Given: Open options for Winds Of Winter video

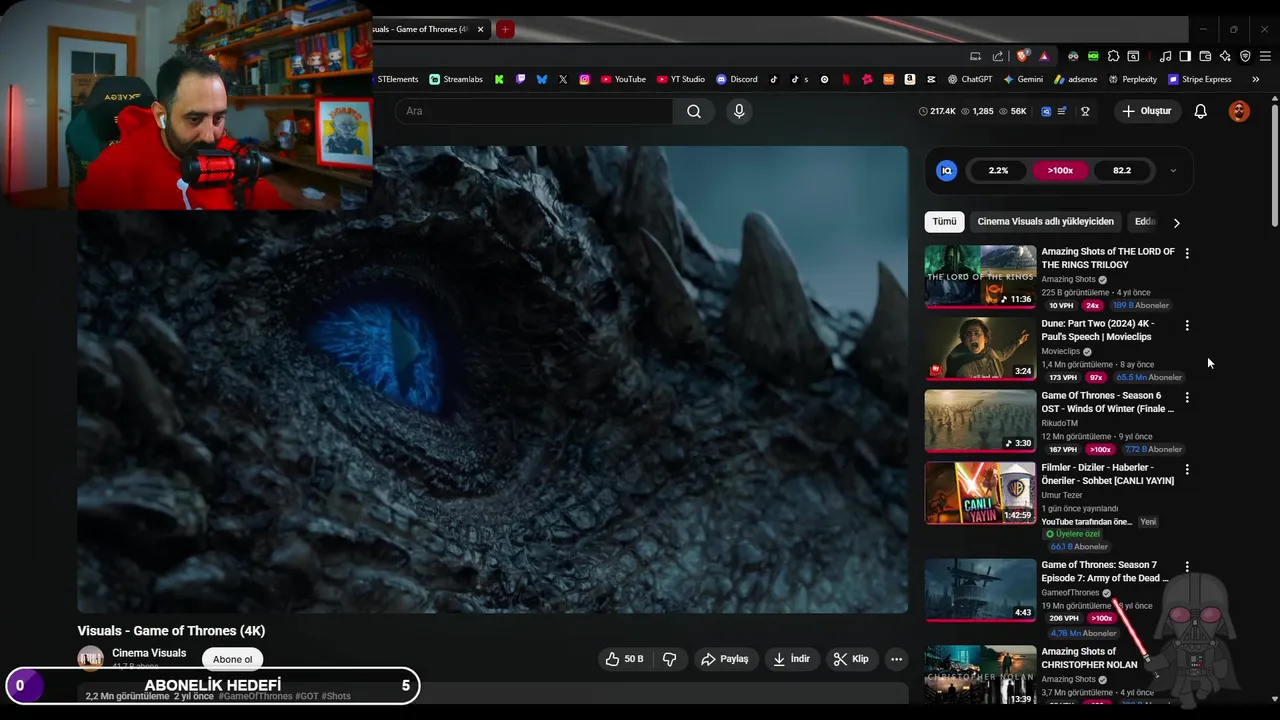Looking at the screenshot, I should click(x=1187, y=398).
